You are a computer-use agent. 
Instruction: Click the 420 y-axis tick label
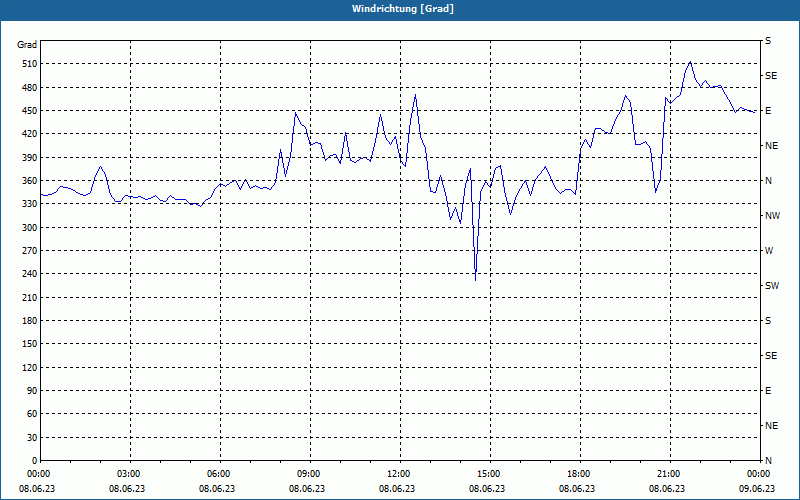click(x=29, y=134)
